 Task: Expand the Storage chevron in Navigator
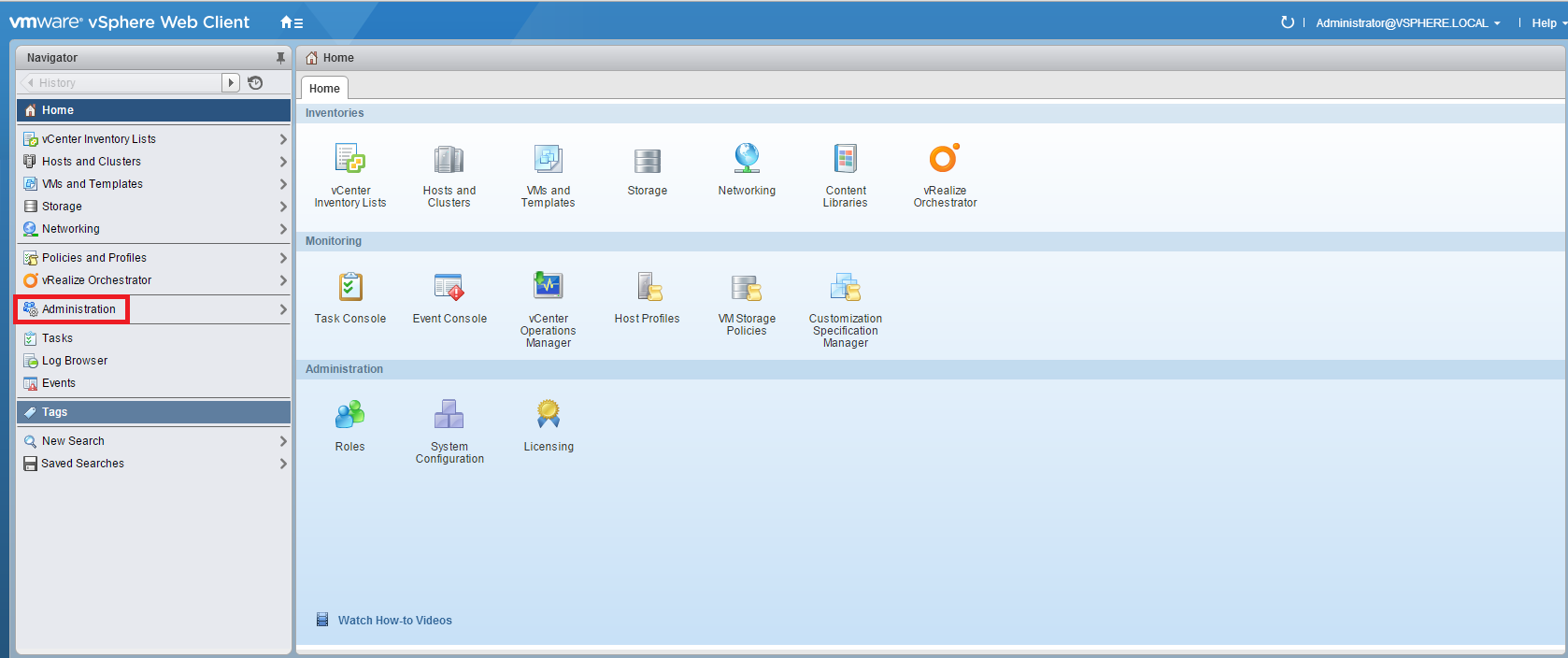283,207
